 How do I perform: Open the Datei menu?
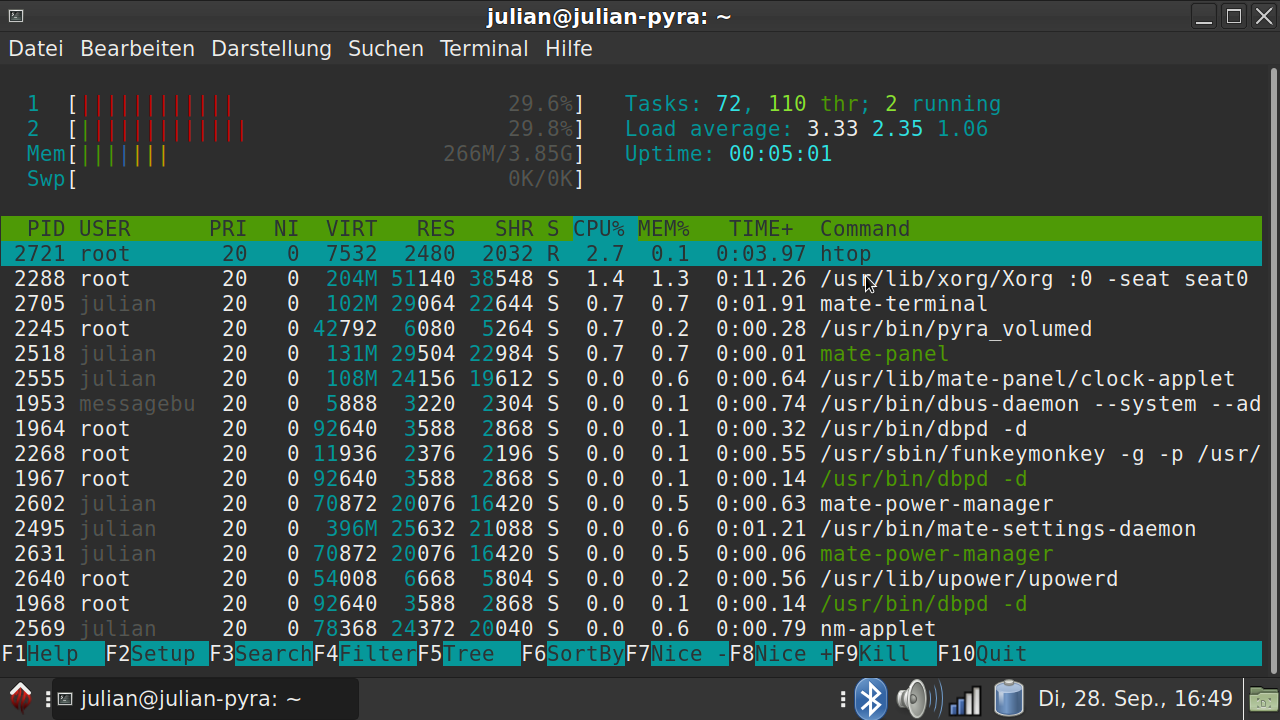36,49
